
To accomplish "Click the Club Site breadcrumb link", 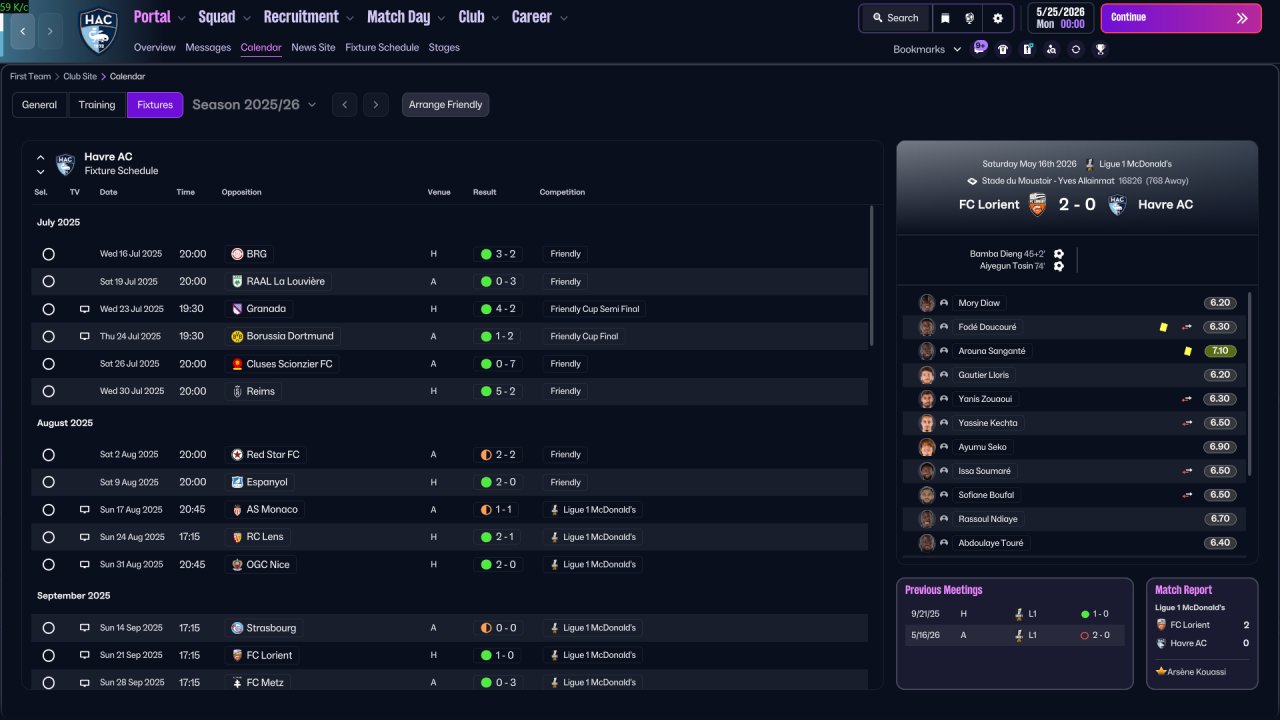I will pyautogui.click(x=80, y=76).
